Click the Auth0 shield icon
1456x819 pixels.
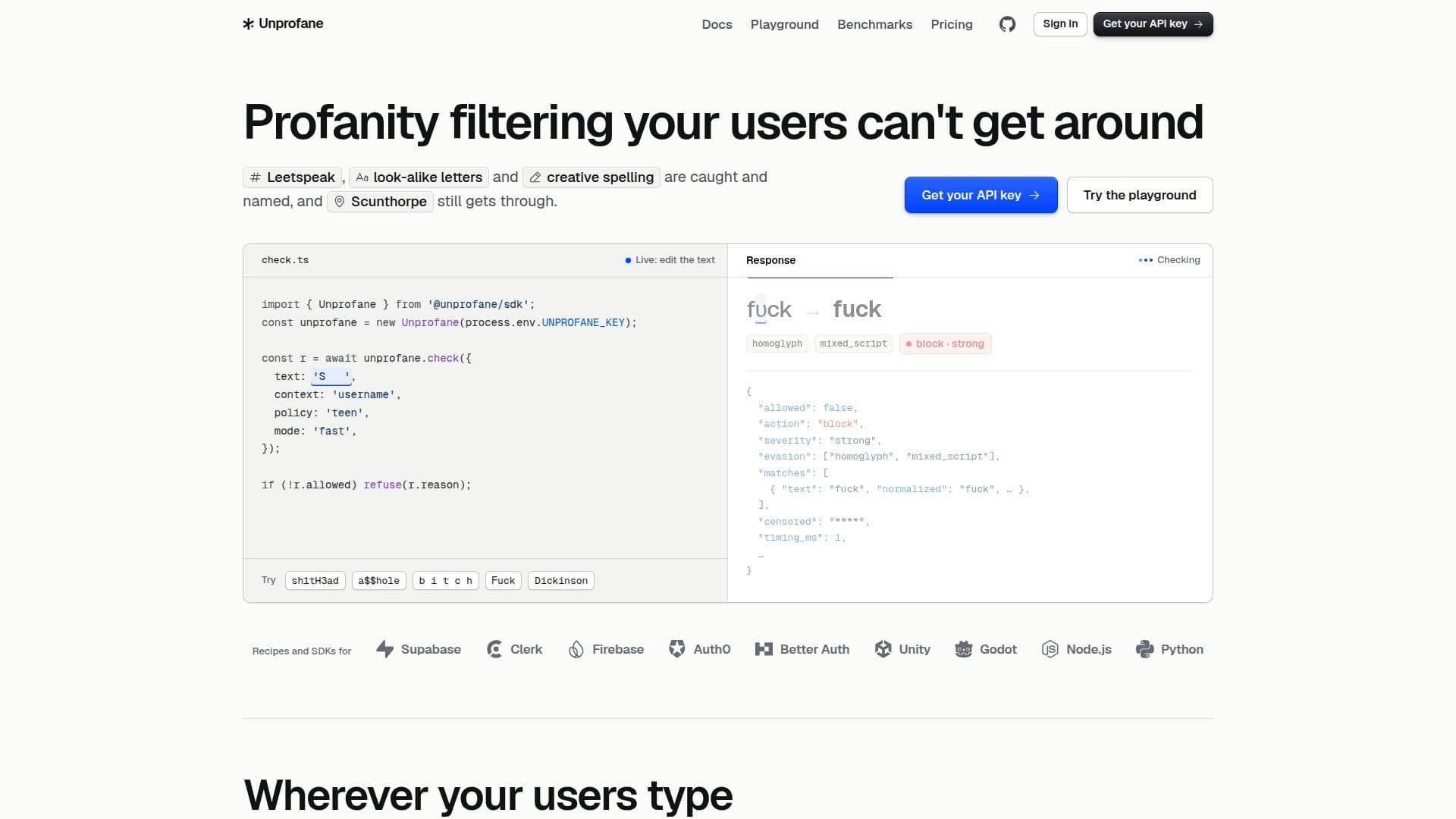coord(677,649)
